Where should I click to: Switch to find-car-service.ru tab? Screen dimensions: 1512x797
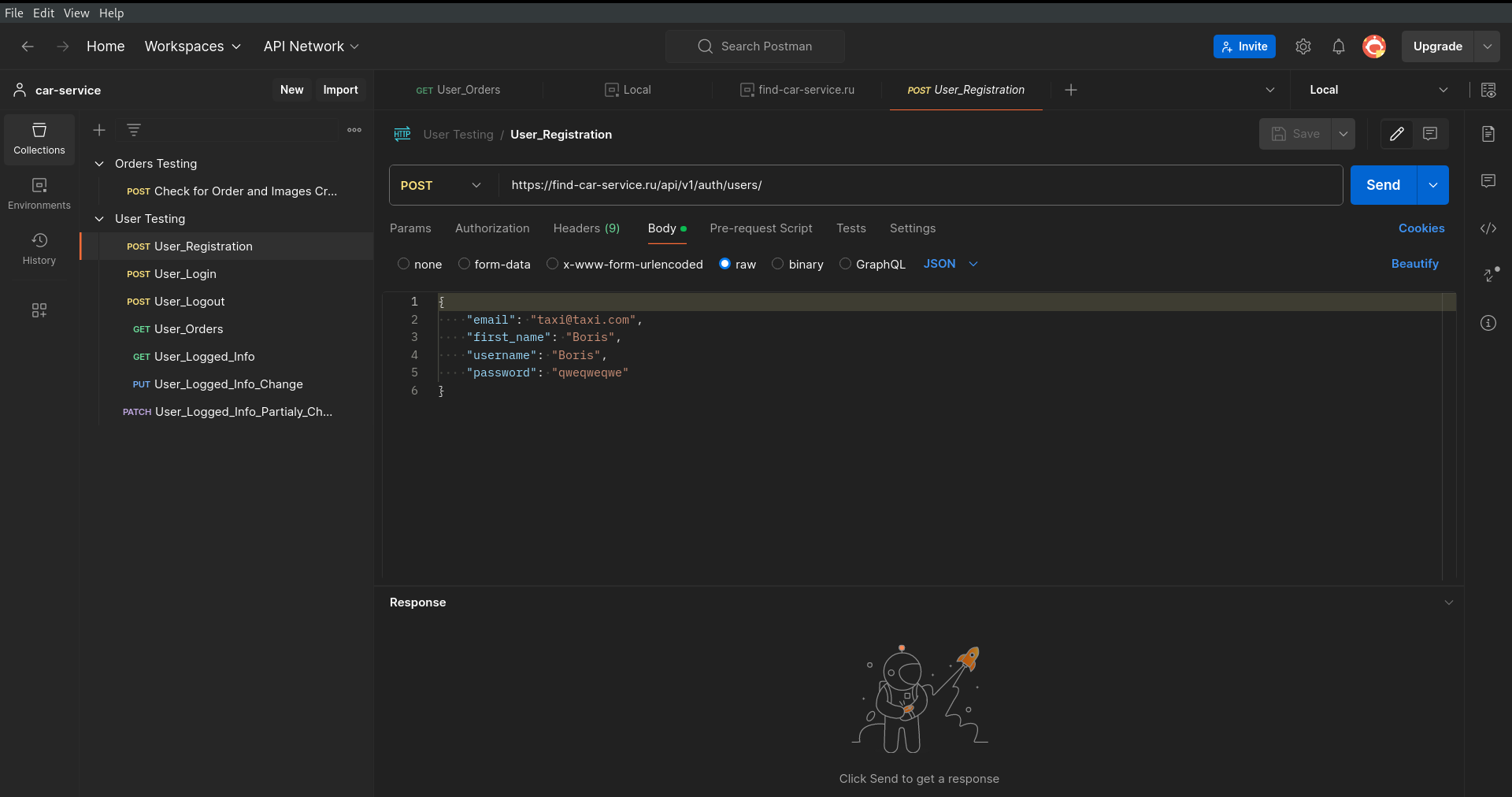click(797, 90)
